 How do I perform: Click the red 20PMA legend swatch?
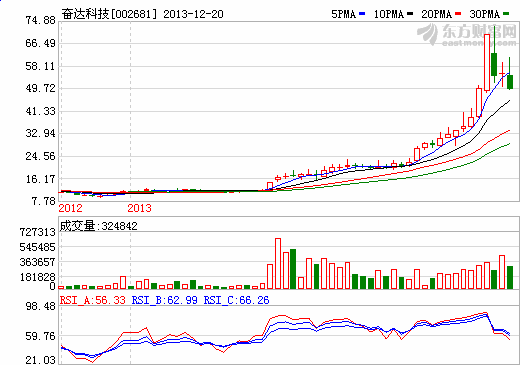(x=458, y=14)
